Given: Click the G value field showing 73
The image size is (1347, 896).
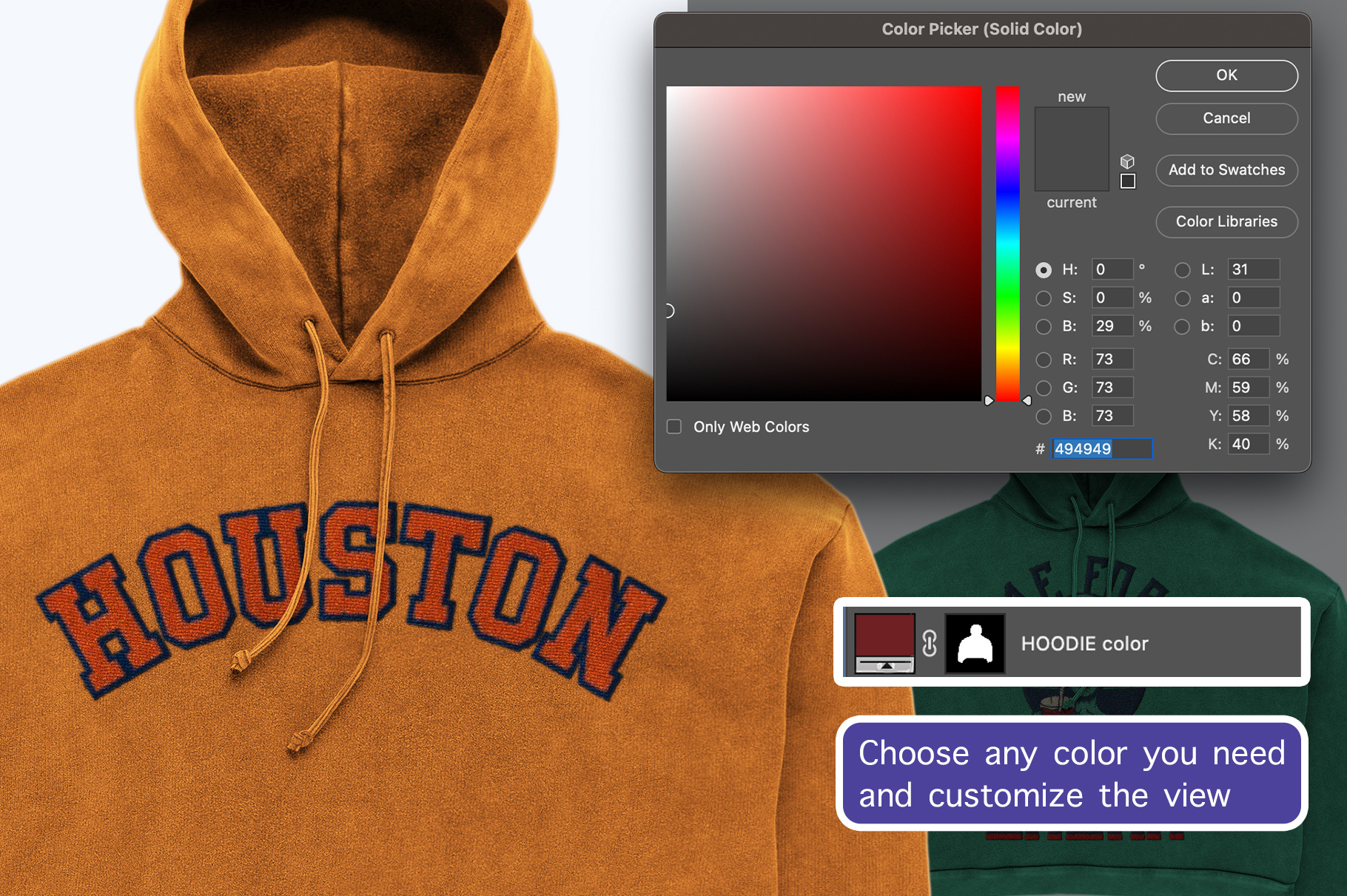Looking at the screenshot, I should (x=1112, y=387).
